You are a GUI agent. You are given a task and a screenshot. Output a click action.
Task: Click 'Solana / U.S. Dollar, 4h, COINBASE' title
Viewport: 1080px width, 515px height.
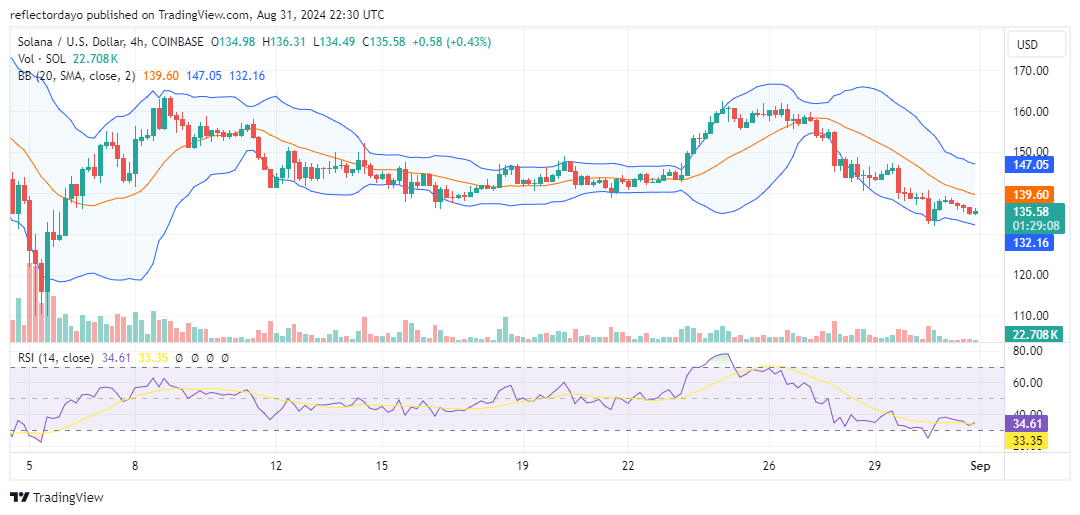pyautogui.click(x=111, y=42)
